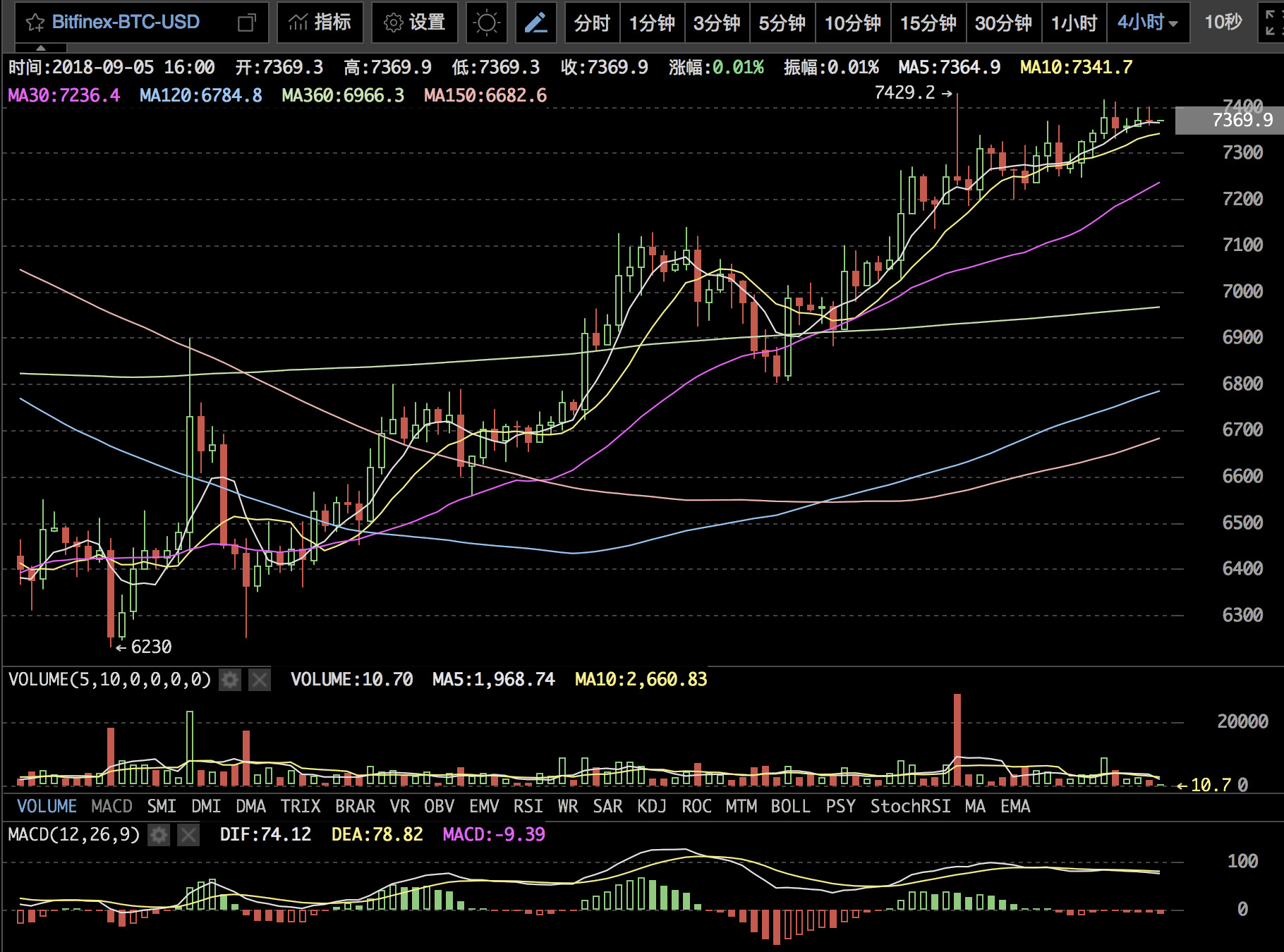Open the VOLUME indicator settings gear
This screenshot has width=1284, height=952.
[230, 680]
